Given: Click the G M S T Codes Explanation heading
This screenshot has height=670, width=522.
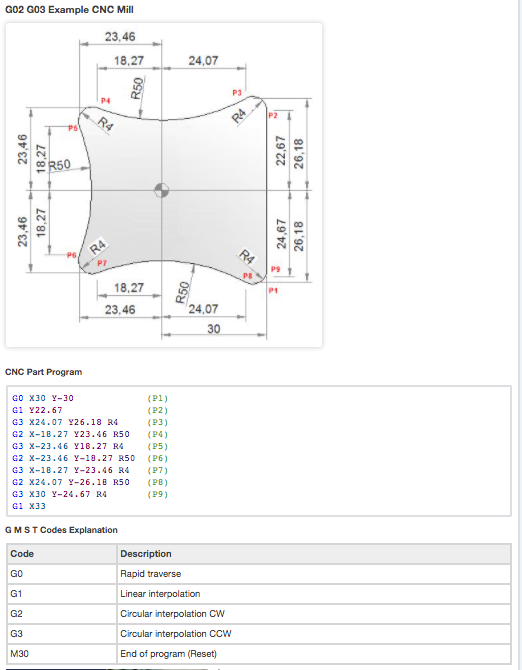Looking at the screenshot, I should [61, 530].
